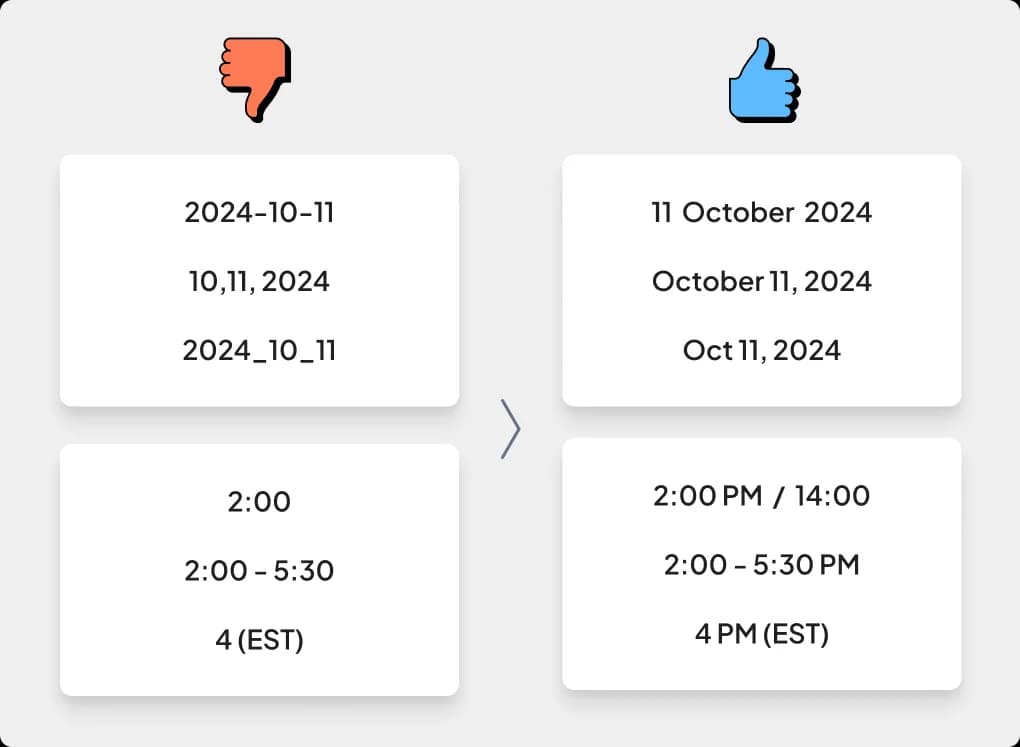1020x747 pixels.
Task: Click the 2:00 - 5:30 PM text
Action: tap(762, 565)
